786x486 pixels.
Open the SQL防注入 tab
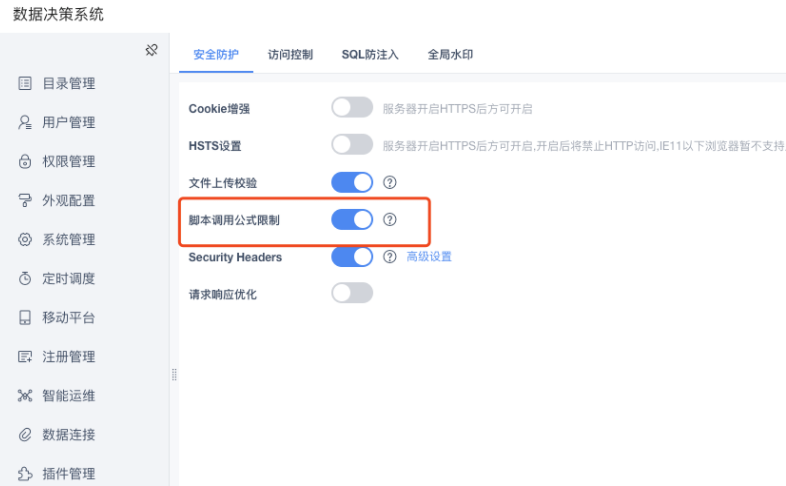coord(370,55)
